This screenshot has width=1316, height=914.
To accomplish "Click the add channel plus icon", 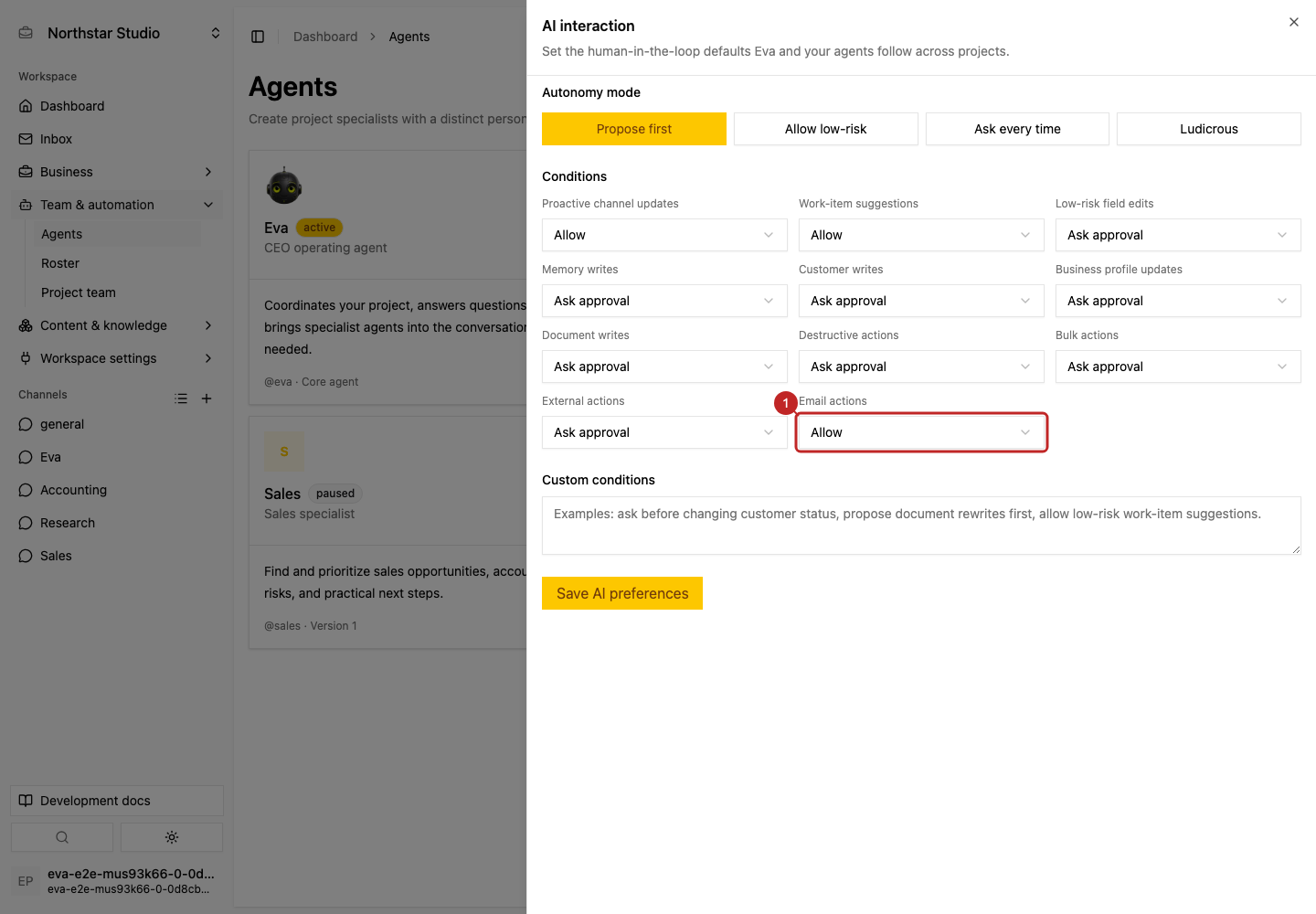I will [207, 399].
